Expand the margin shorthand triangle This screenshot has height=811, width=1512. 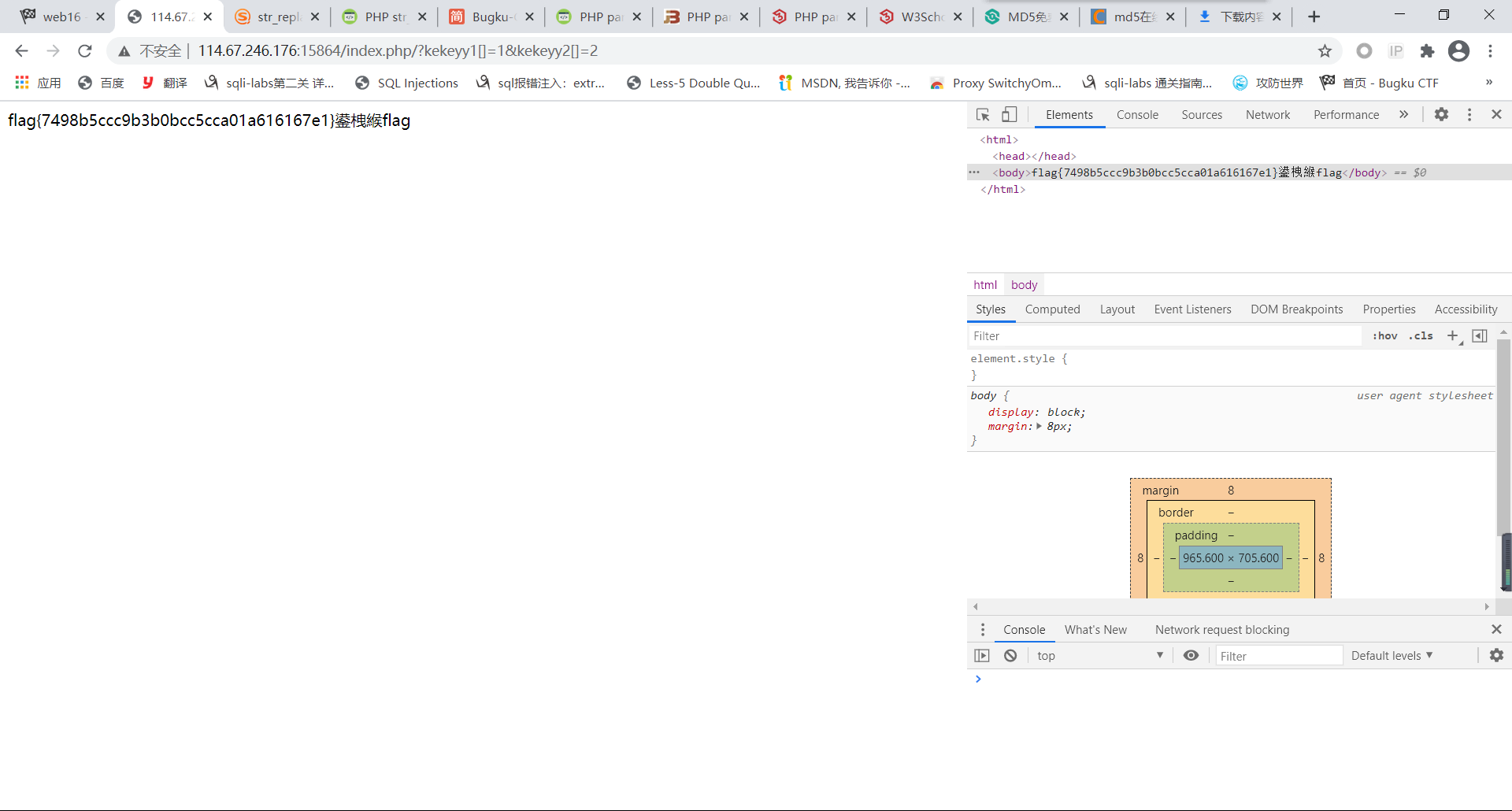click(x=1039, y=427)
